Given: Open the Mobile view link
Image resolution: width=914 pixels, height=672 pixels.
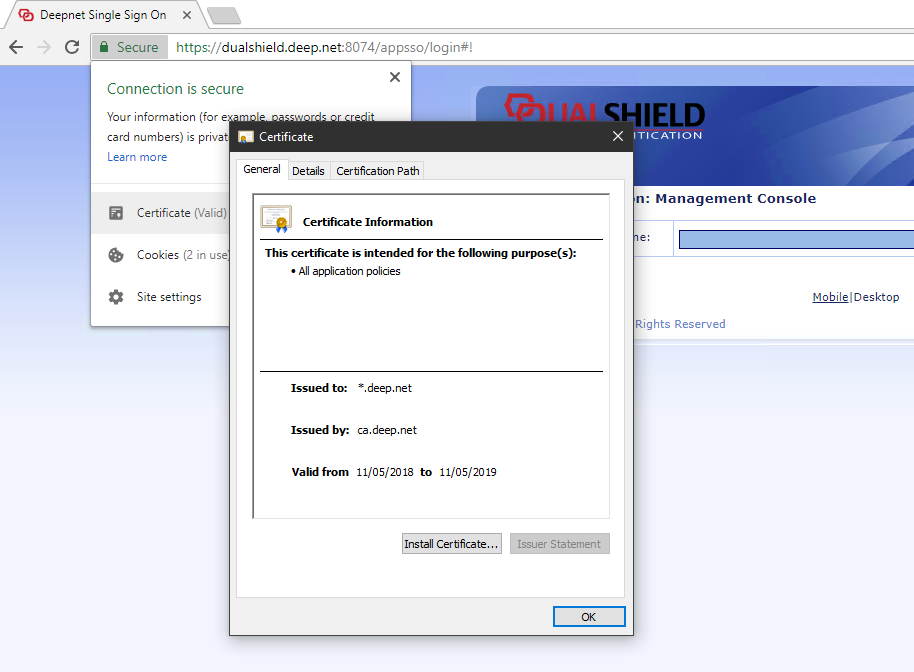Looking at the screenshot, I should 830,297.
